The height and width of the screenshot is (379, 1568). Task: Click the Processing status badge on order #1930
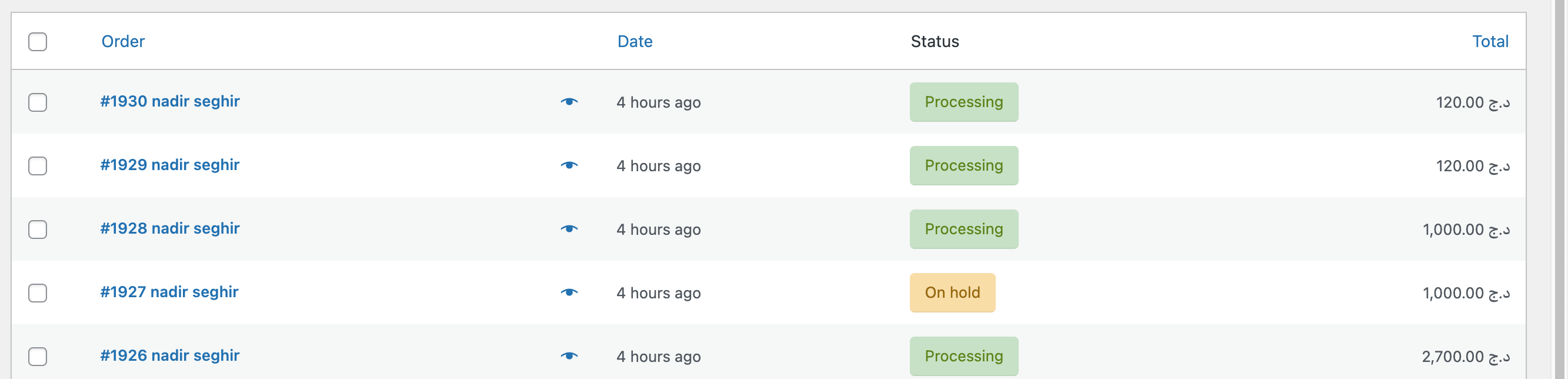point(963,102)
